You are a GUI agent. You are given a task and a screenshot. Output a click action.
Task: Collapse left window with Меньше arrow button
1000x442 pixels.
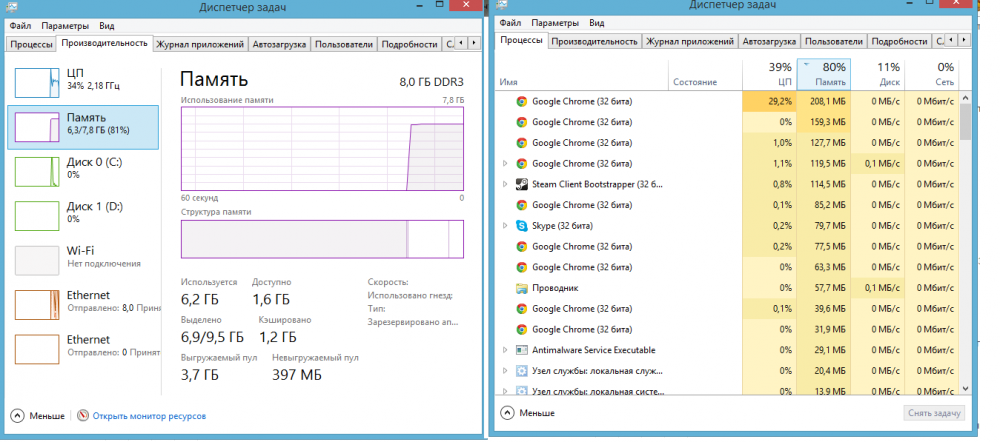coord(17,415)
